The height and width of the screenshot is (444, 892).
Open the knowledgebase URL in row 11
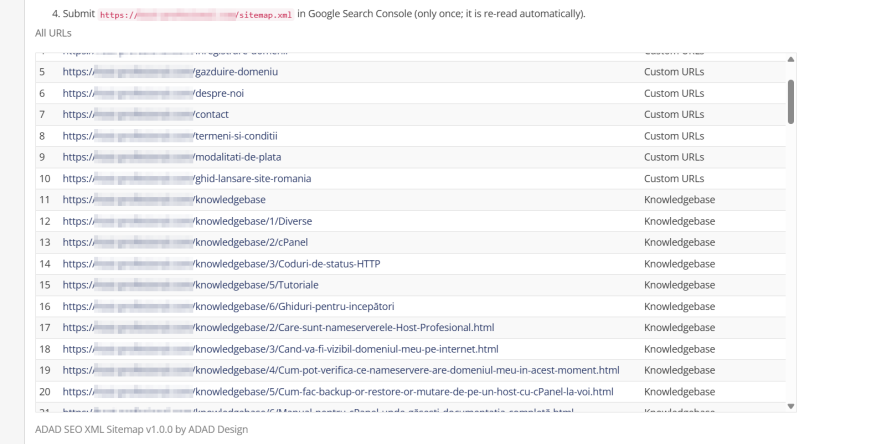point(164,200)
